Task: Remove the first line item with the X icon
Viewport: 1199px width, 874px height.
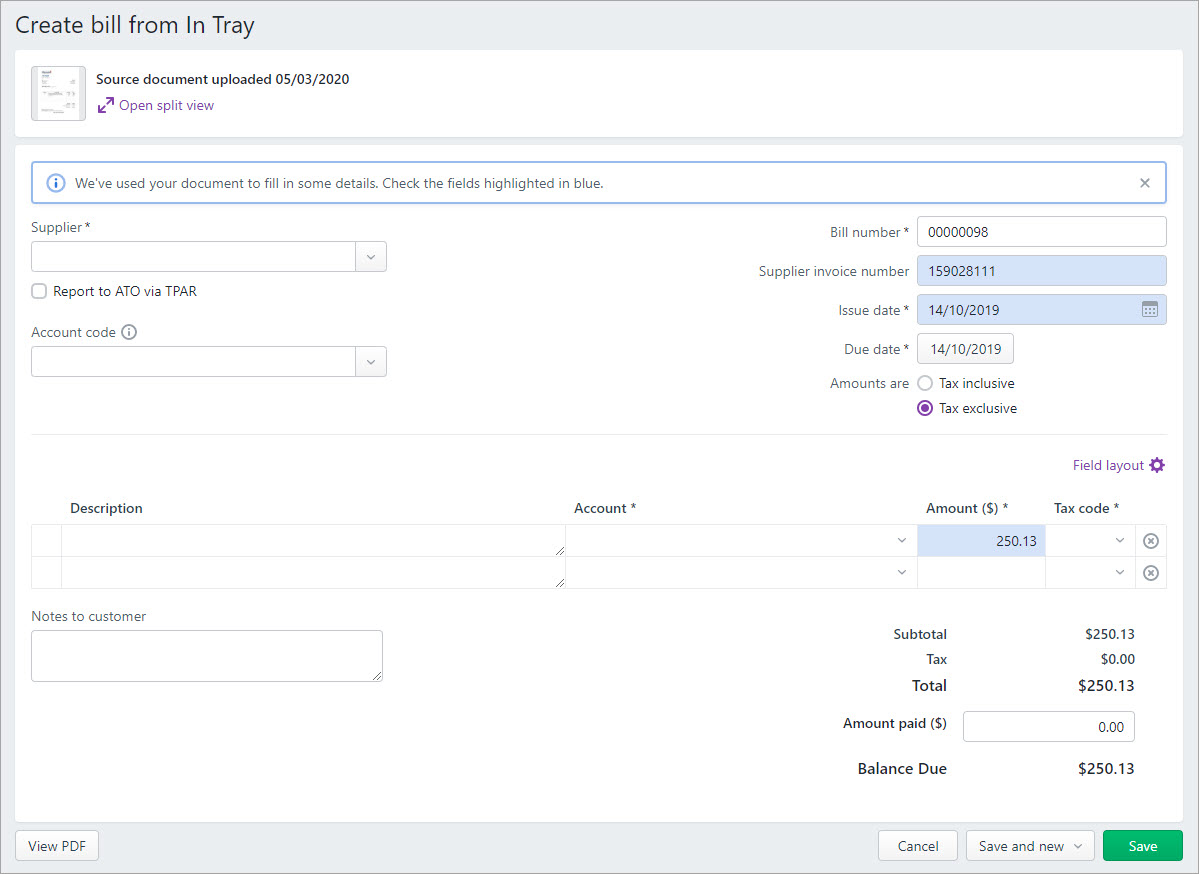Action: 1150,540
